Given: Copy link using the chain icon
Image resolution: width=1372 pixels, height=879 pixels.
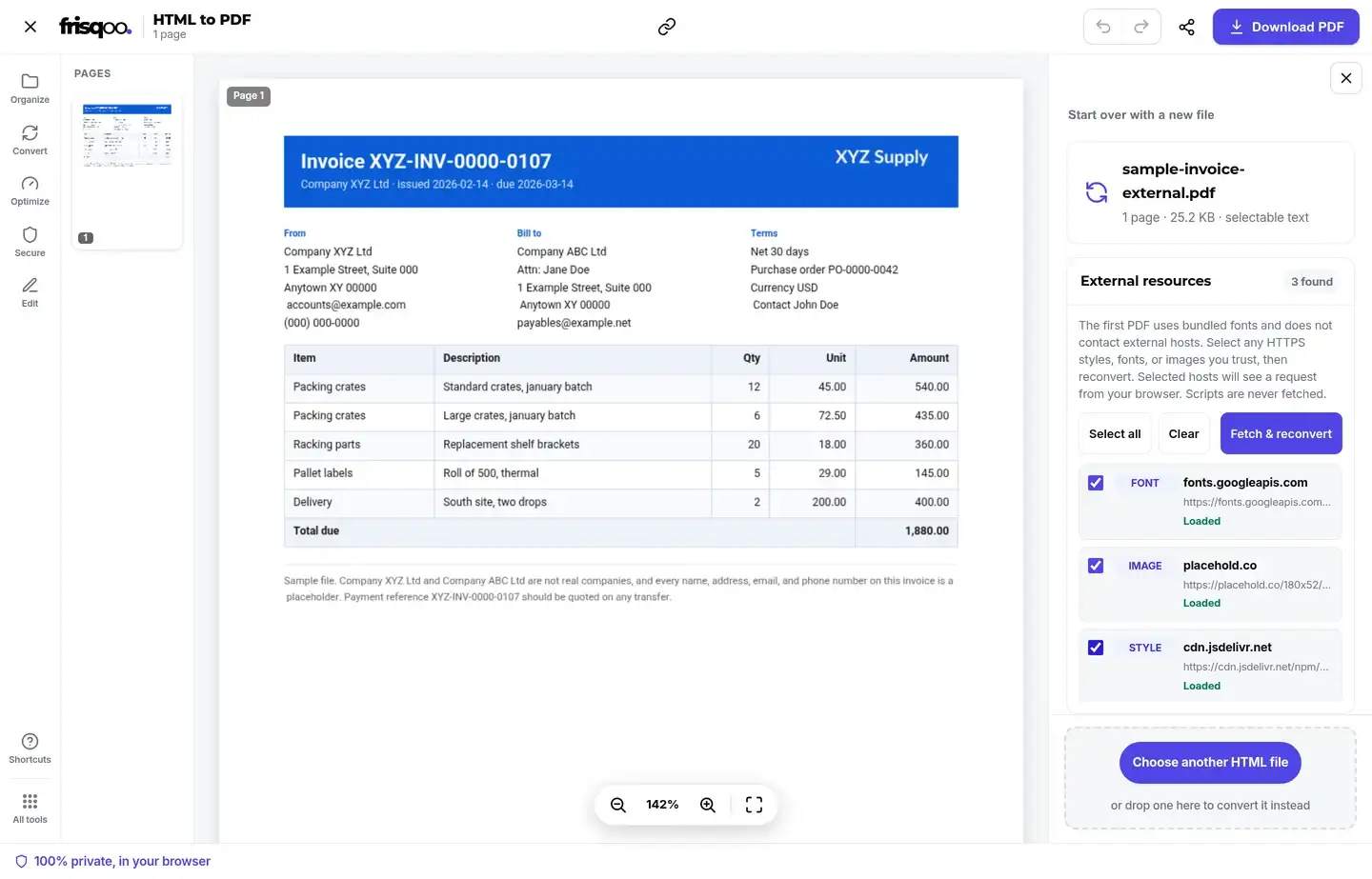Looking at the screenshot, I should tap(667, 27).
